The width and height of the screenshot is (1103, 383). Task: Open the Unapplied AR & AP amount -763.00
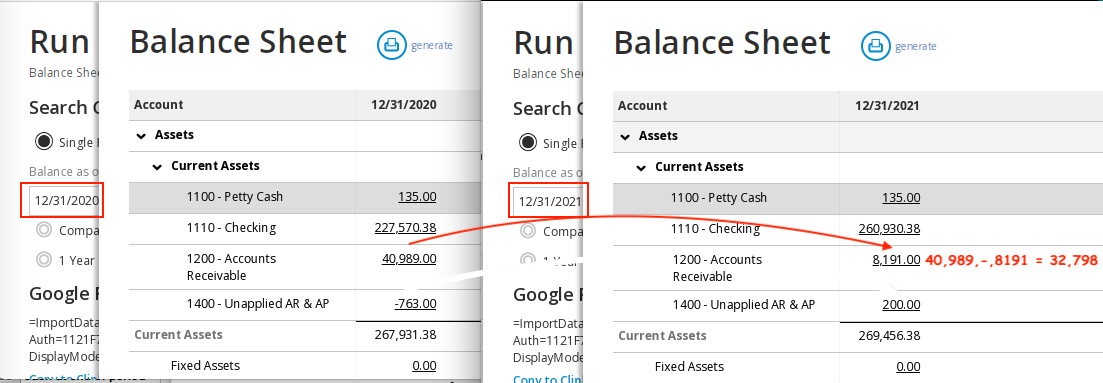point(415,303)
